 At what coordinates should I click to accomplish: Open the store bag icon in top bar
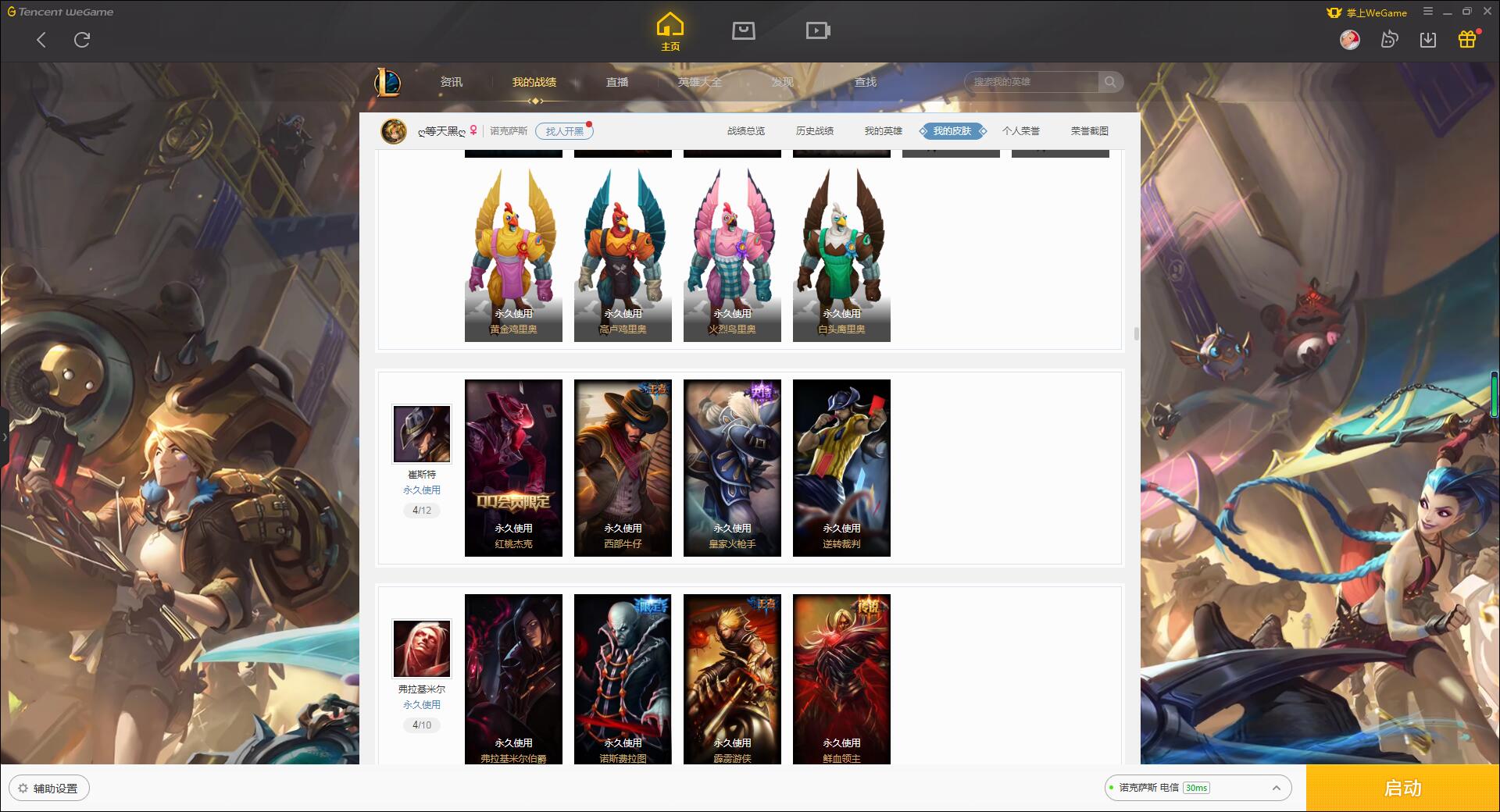click(743, 30)
